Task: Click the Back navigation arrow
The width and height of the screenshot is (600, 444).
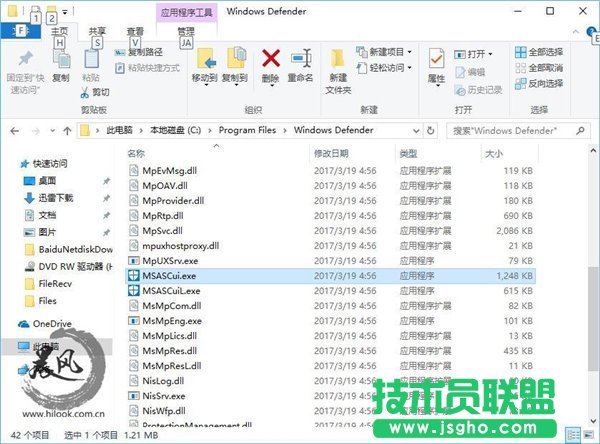Action: pyautogui.click(x=15, y=131)
